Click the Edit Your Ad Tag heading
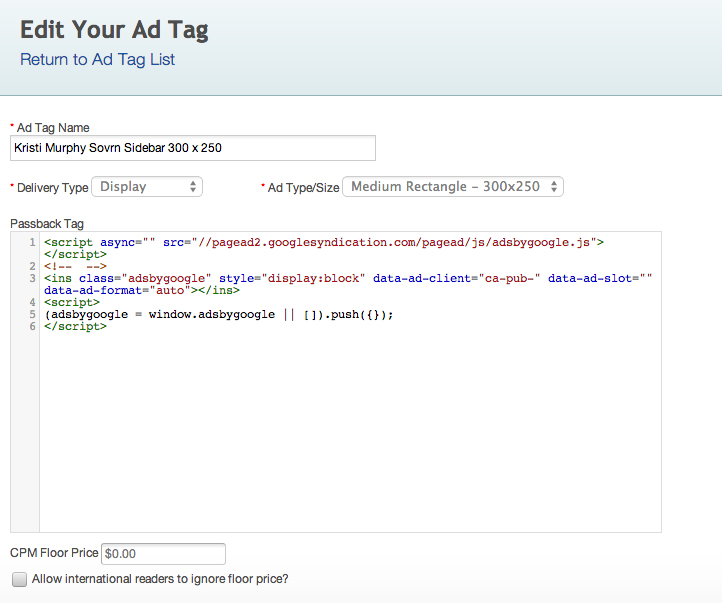722x603 pixels. pyautogui.click(x=114, y=30)
